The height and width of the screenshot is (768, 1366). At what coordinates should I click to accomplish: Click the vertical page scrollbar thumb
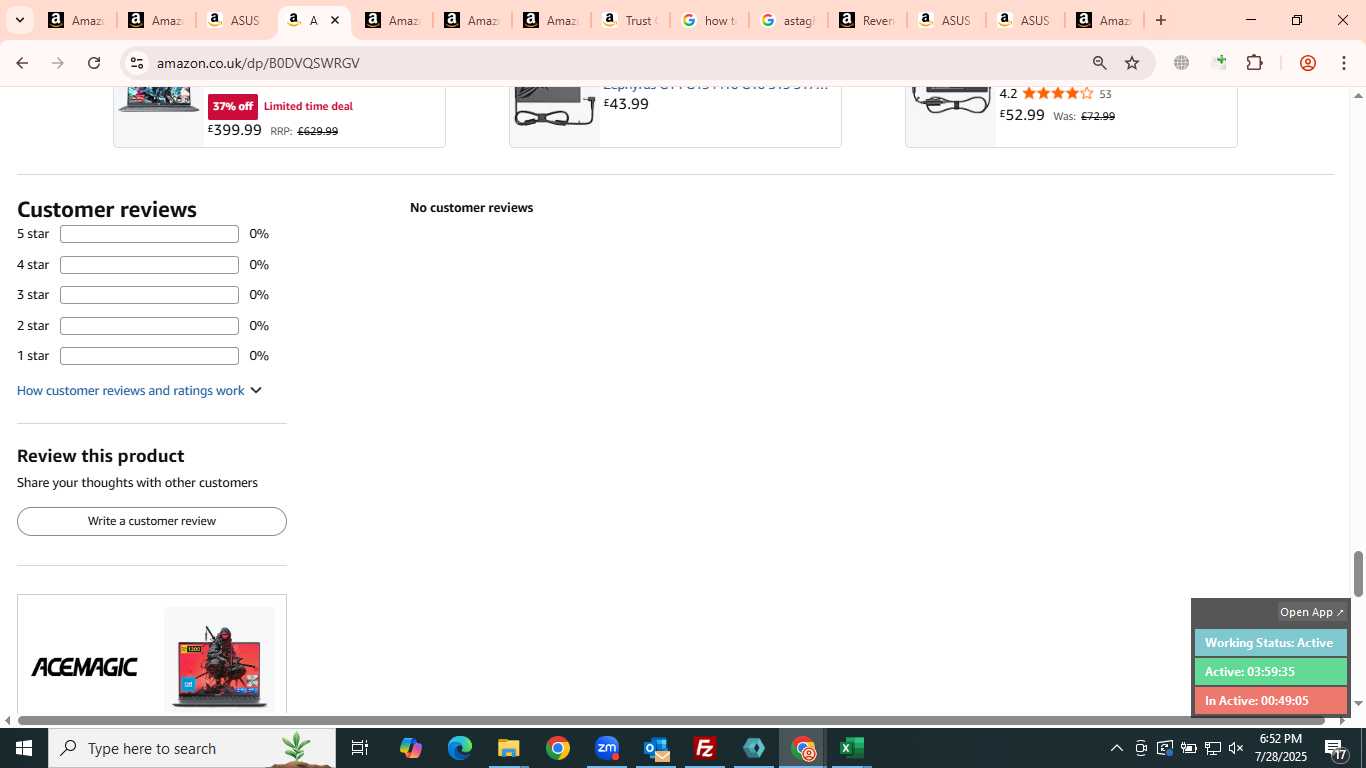[1358, 573]
